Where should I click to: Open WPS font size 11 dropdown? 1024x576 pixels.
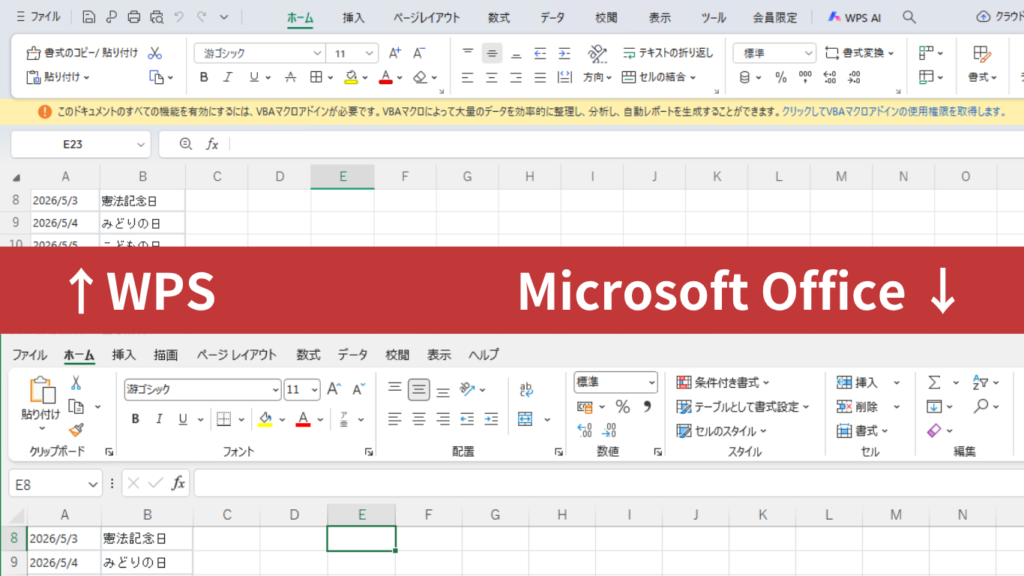point(369,54)
